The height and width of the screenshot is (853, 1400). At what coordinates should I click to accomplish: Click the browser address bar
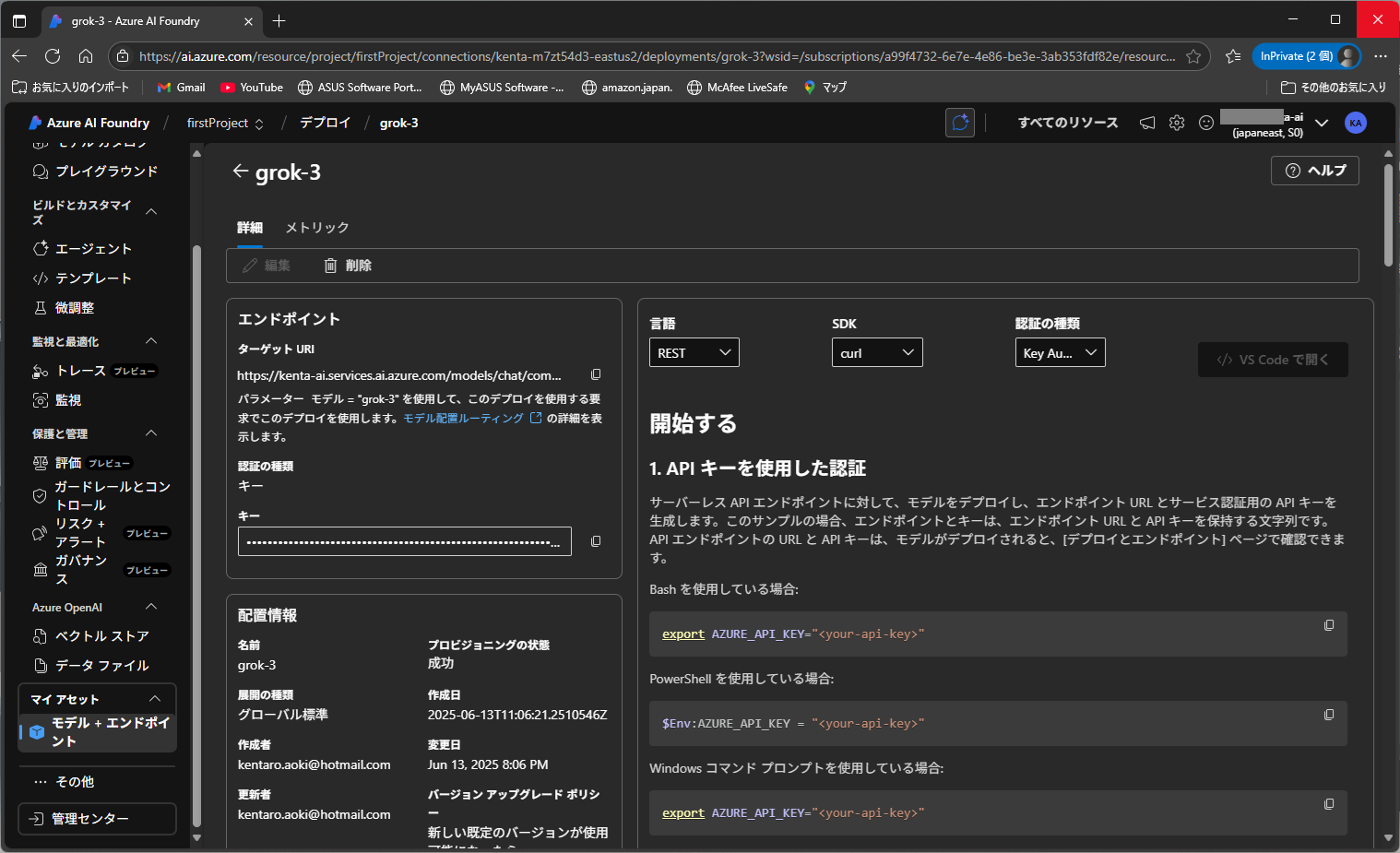tap(657, 56)
